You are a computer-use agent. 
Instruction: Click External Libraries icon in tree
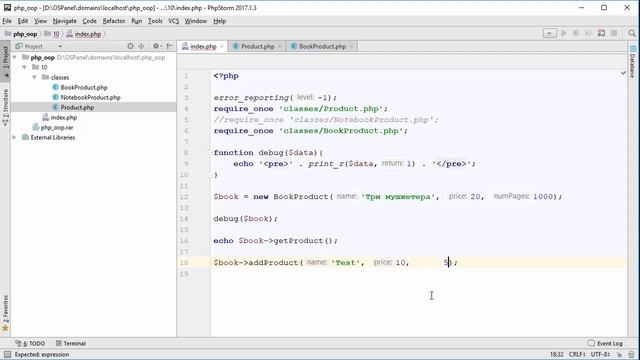tap(25, 138)
